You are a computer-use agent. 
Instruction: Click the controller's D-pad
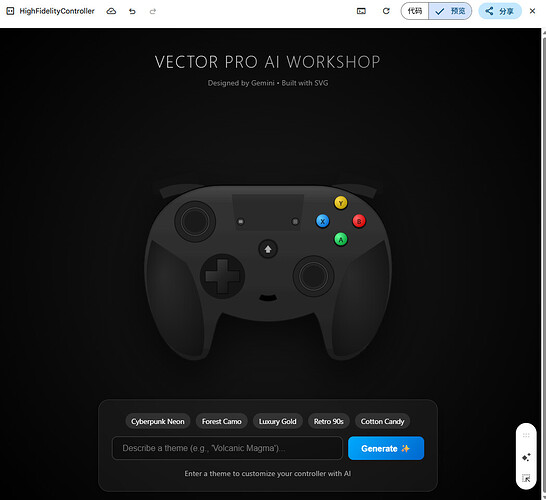point(222,276)
